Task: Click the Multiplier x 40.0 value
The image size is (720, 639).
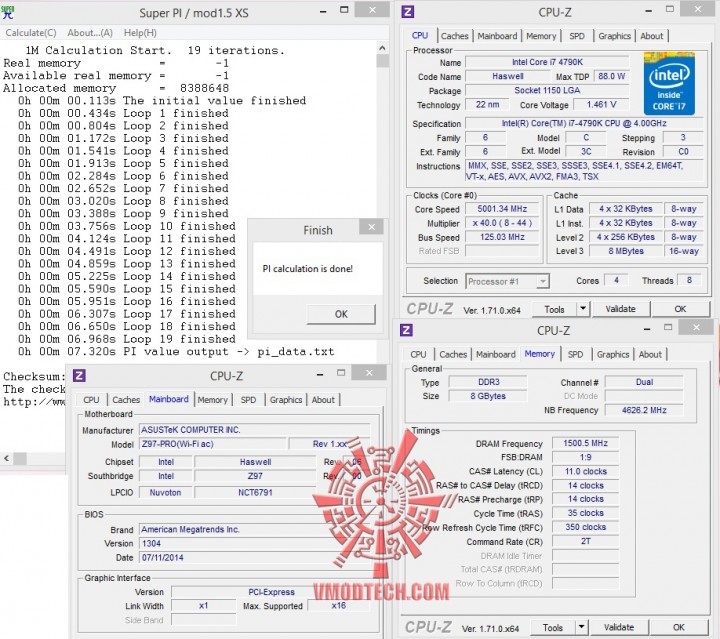Action: (502, 223)
